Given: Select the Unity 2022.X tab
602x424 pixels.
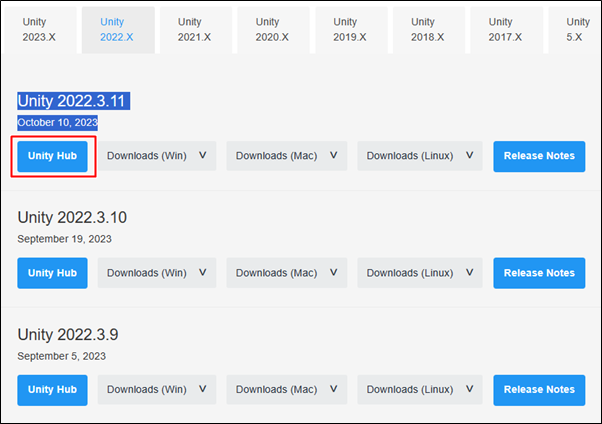Looking at the screenshot, I should click(118, 30).
